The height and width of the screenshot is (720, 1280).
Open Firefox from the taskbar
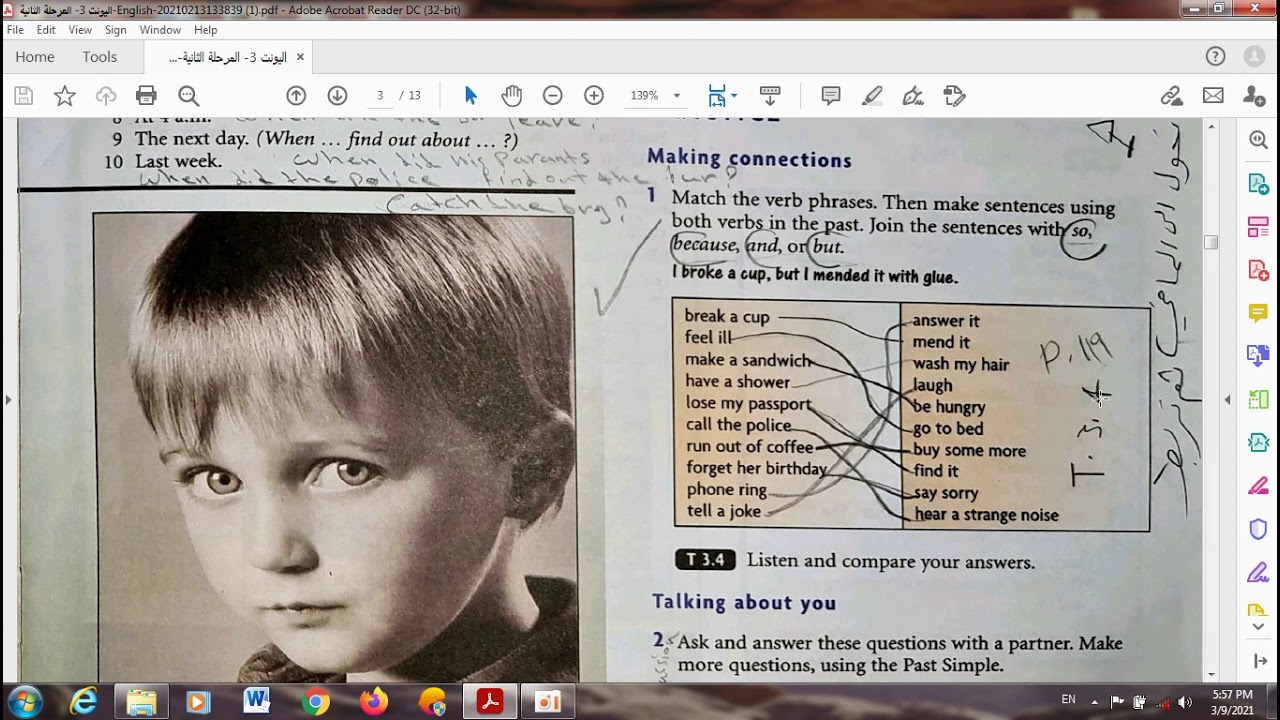coord(374,702)
